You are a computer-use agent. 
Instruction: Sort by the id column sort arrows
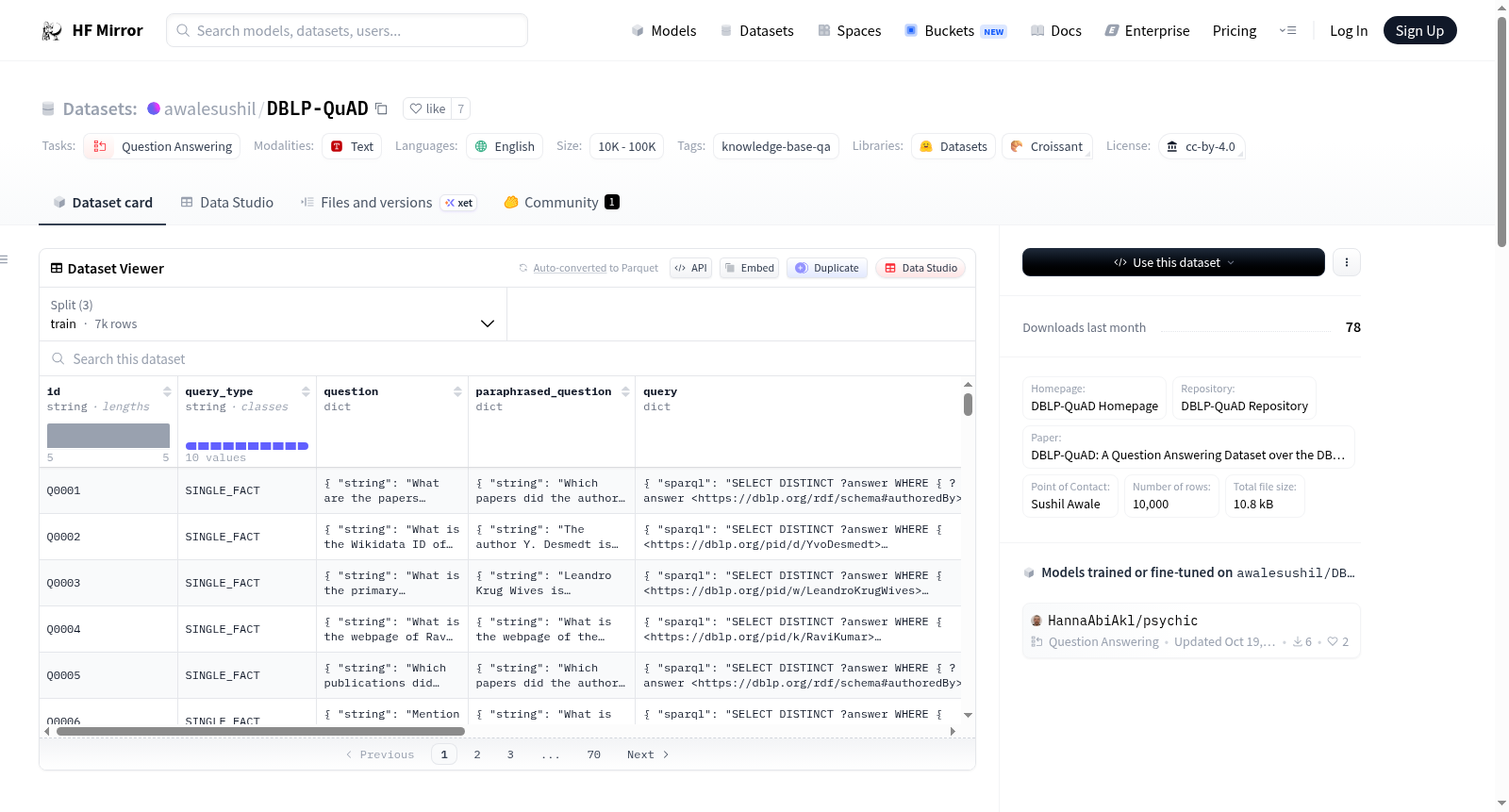click(167, 391)
